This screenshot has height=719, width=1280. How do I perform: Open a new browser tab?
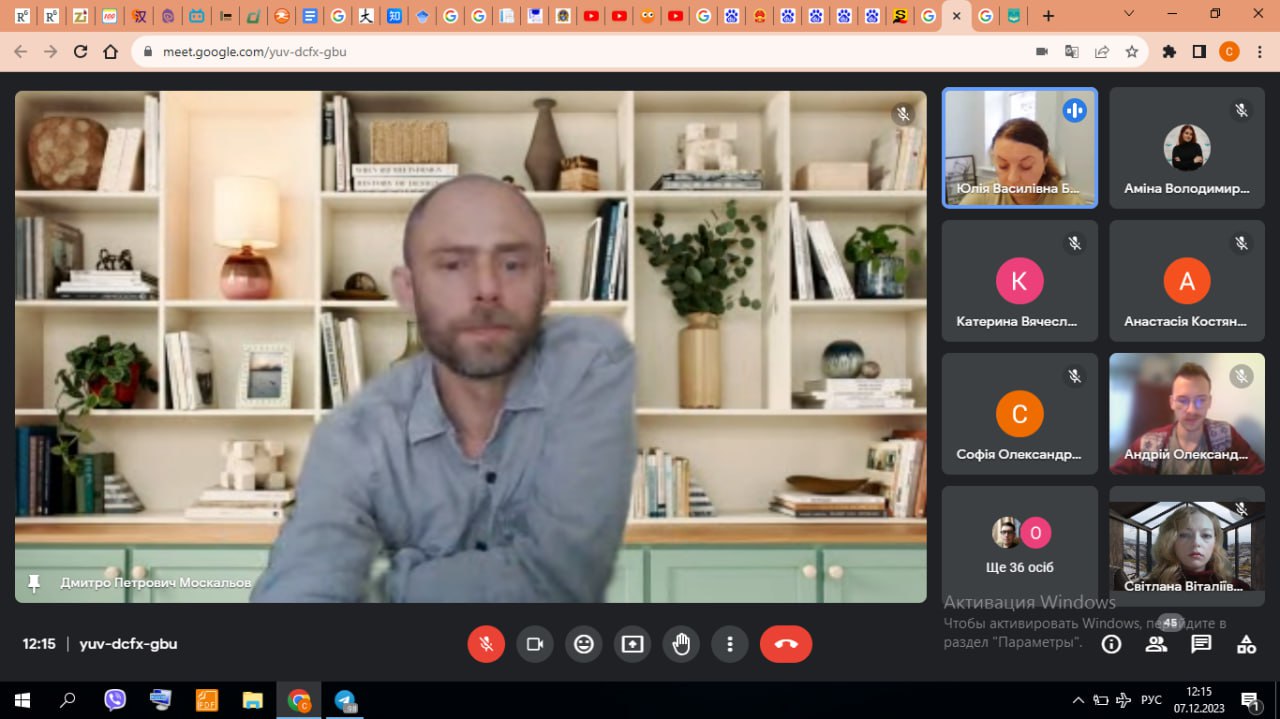pos(1048,16)
